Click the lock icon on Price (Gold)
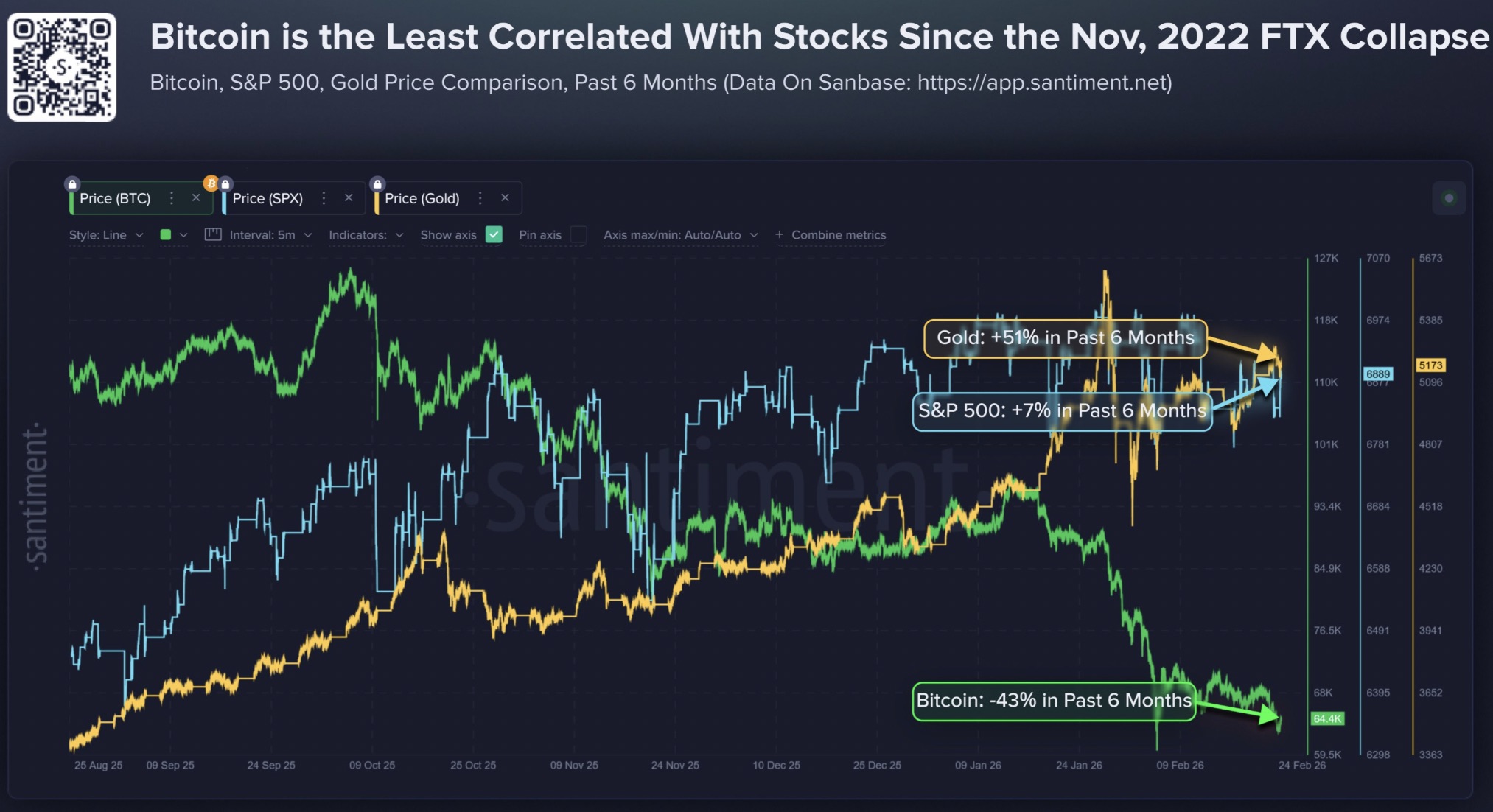Viewport: 1493px width, 812px height. pyautogui.click(x=378, y=183)
